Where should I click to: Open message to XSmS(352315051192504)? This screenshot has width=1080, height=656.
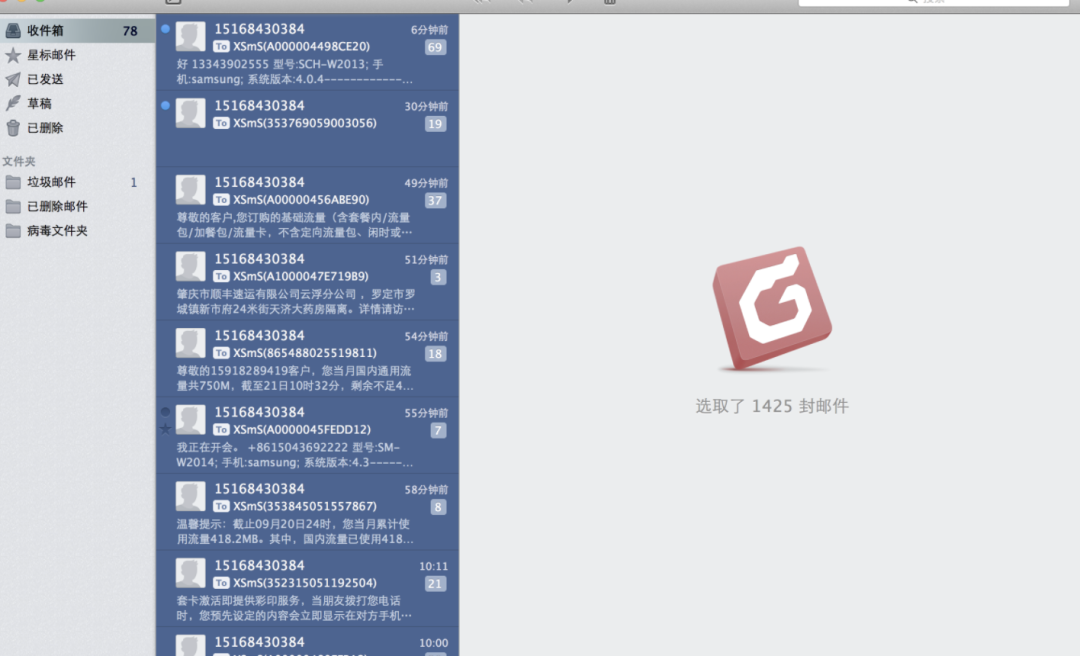(x=307, y=588)
